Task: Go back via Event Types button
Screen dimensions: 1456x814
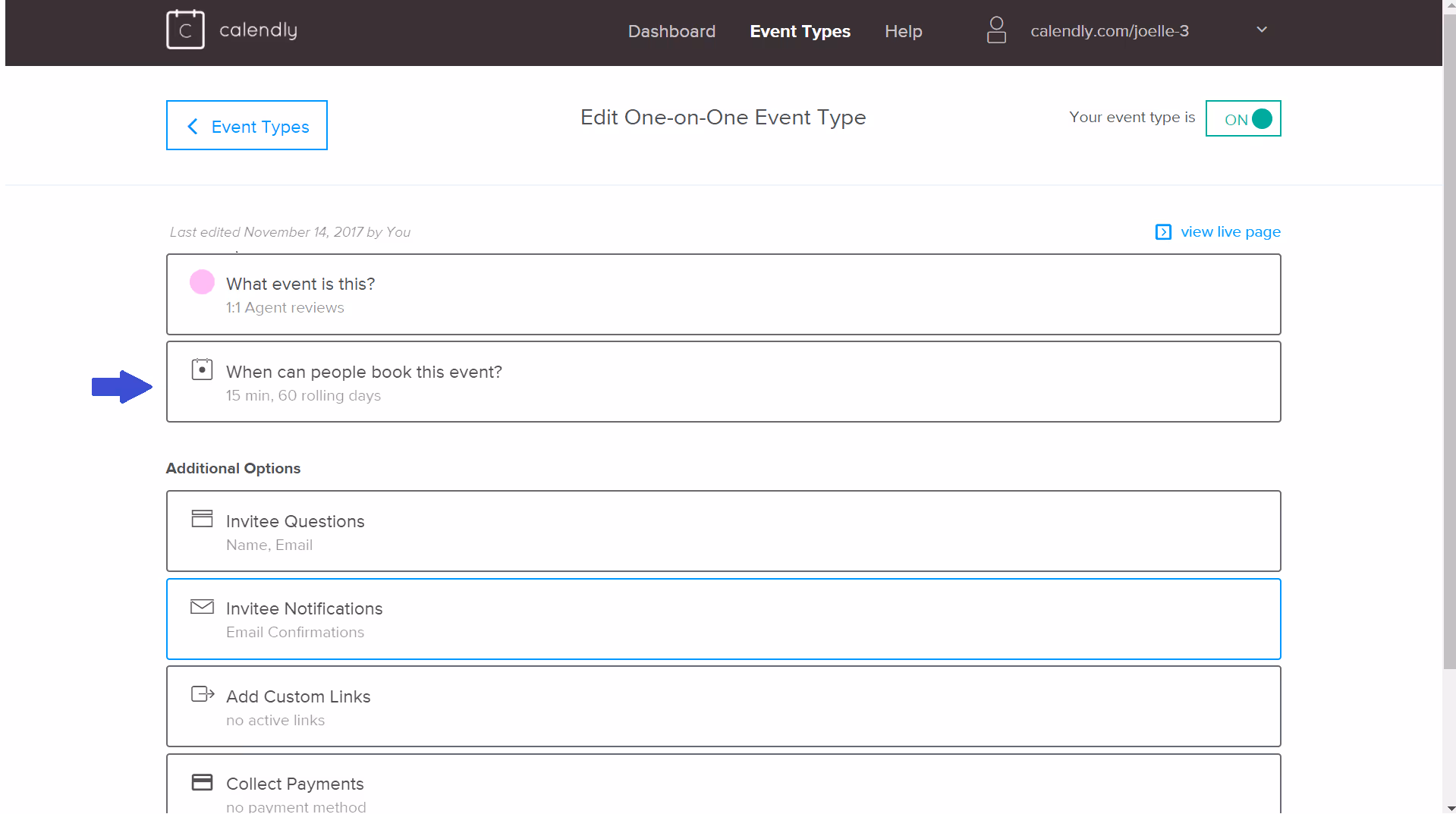Action: [247, 125]
